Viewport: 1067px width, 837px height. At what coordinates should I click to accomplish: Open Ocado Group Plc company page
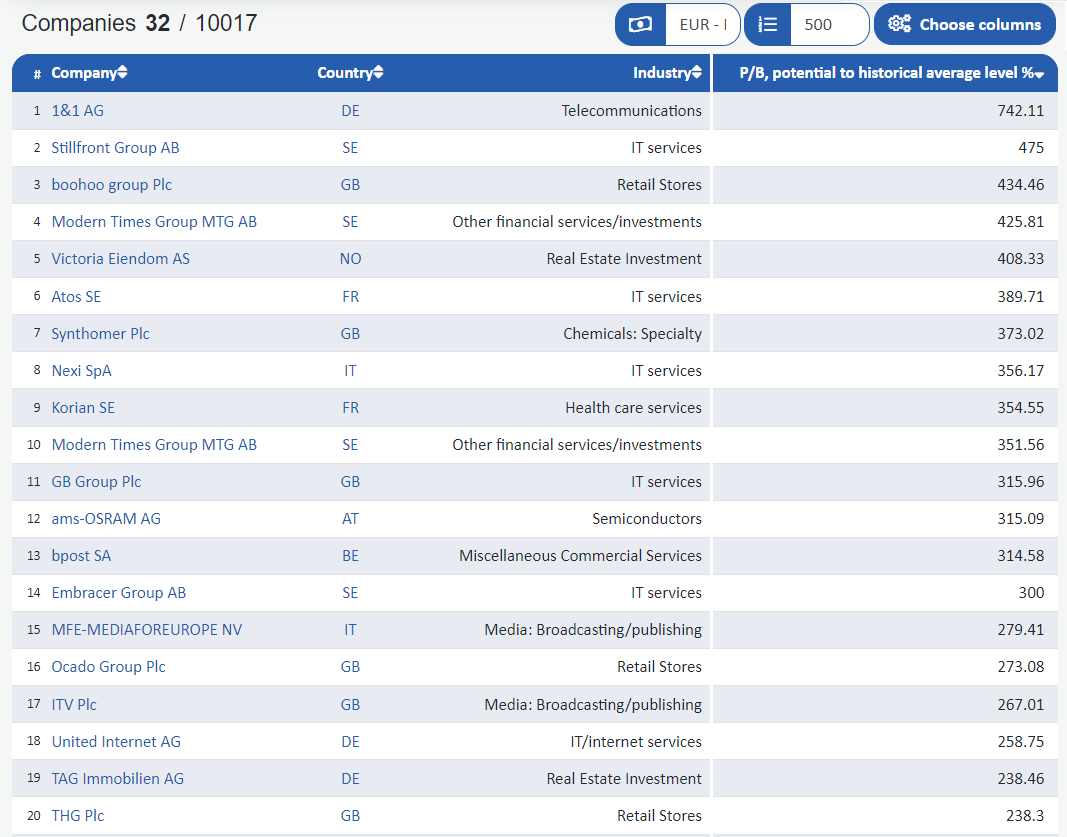coord(108,667)
